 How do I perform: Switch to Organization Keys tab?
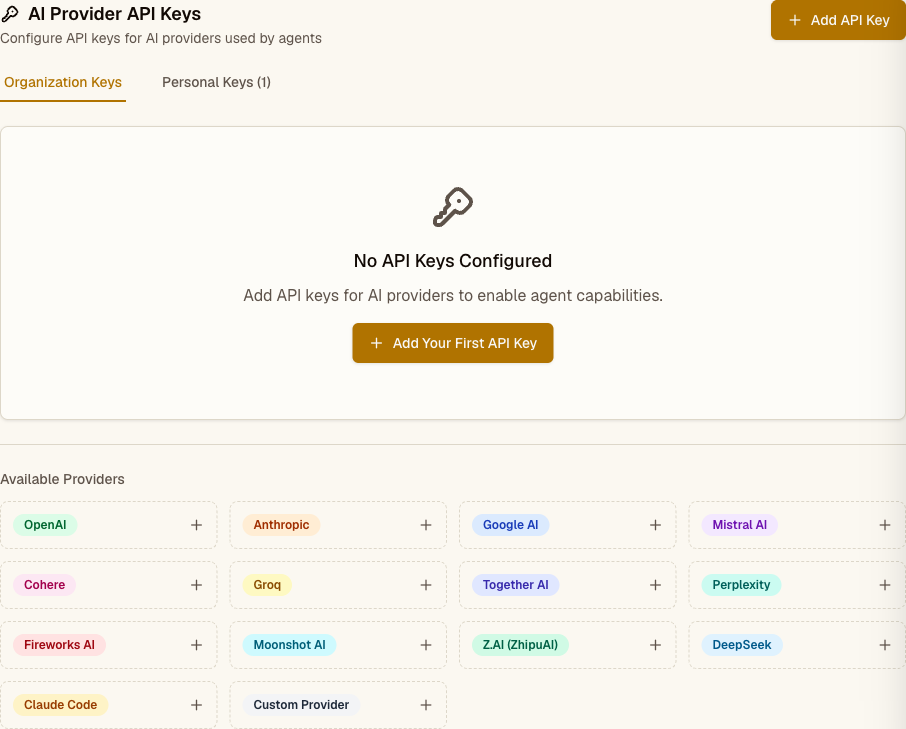[x=63, y=83]
